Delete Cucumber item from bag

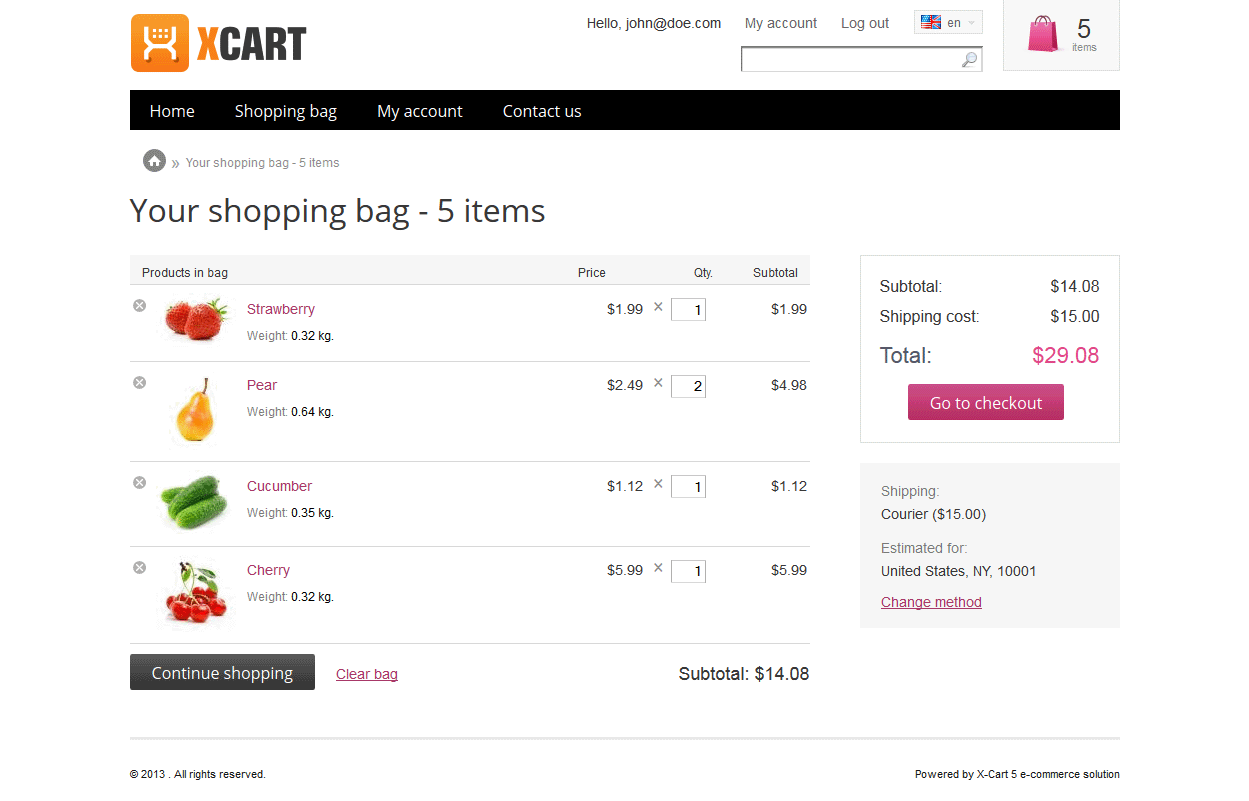[140, 483]
